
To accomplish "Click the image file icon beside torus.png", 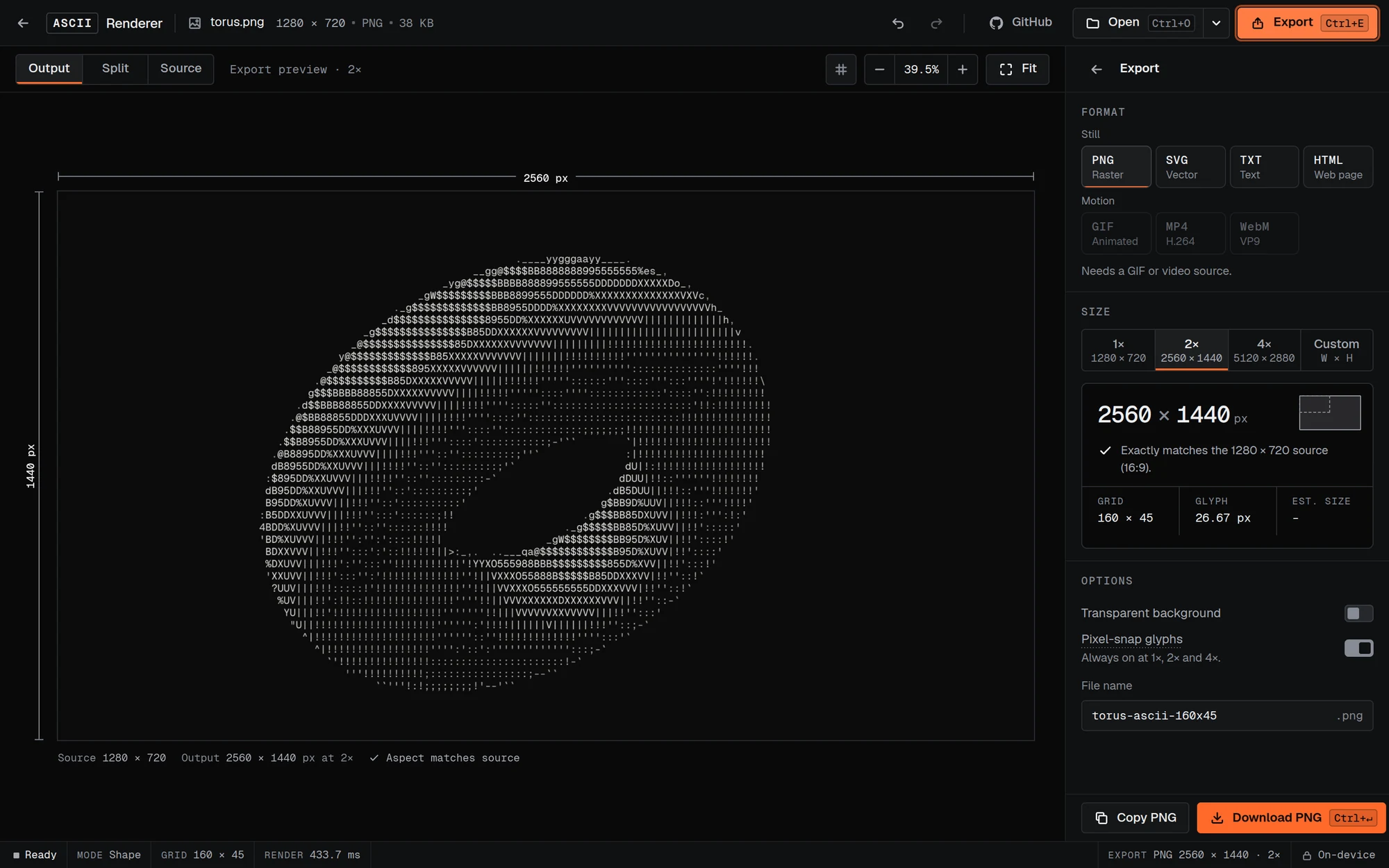I will tap(195, 23).
